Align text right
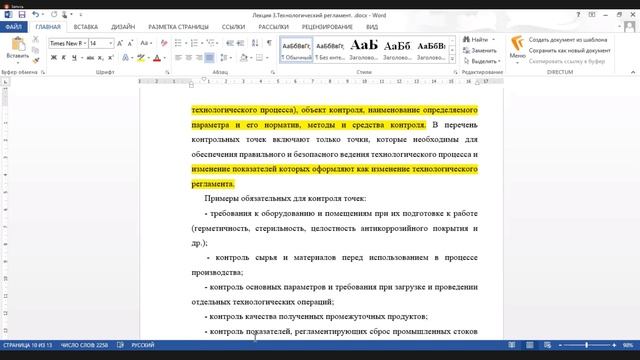The image size is (640, 360). click(198, 58)
